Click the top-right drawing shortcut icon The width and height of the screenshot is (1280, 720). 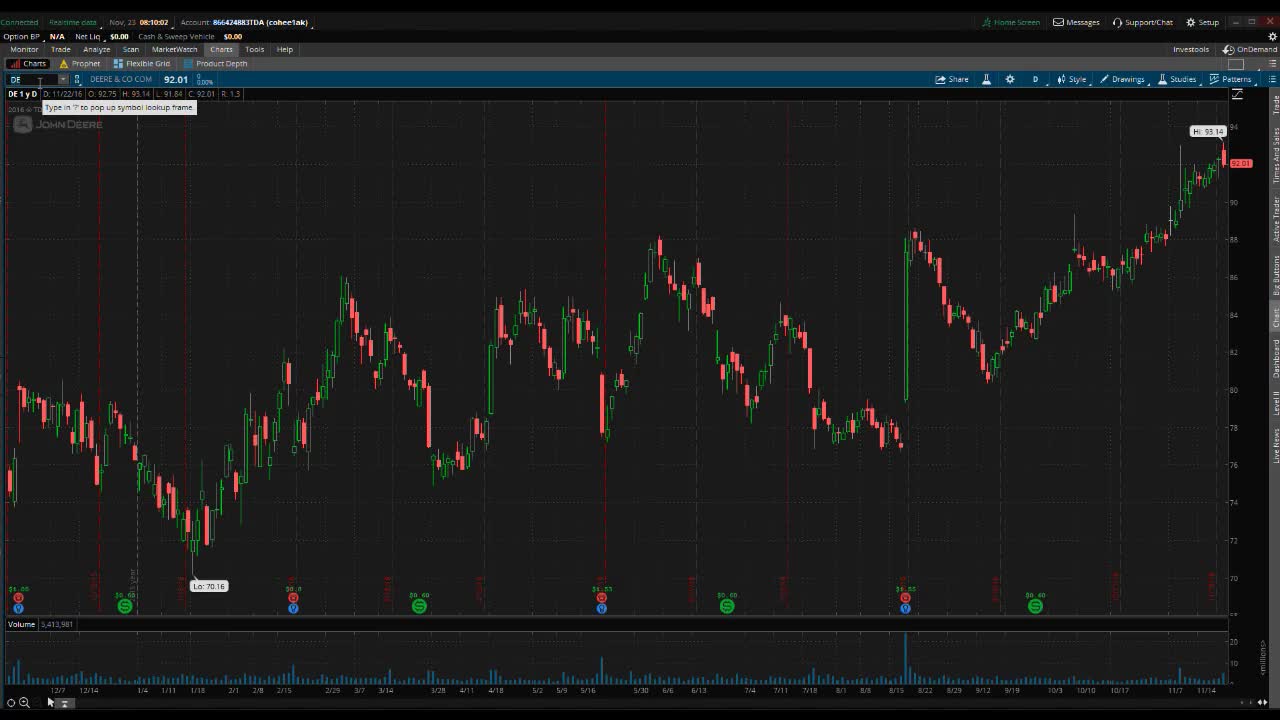coord(1237,94)
